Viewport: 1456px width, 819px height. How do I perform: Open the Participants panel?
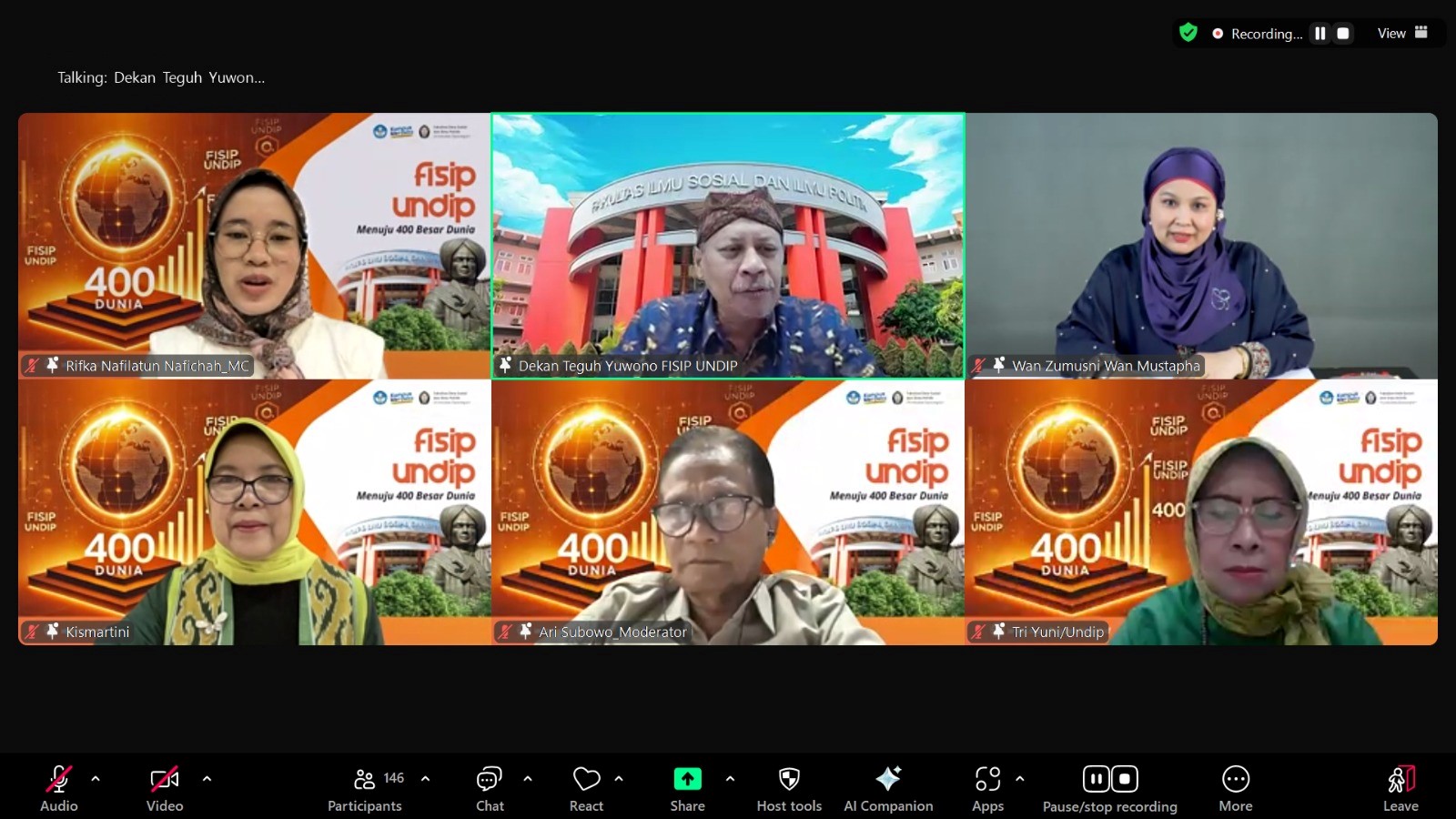click(x=365, y=789)
